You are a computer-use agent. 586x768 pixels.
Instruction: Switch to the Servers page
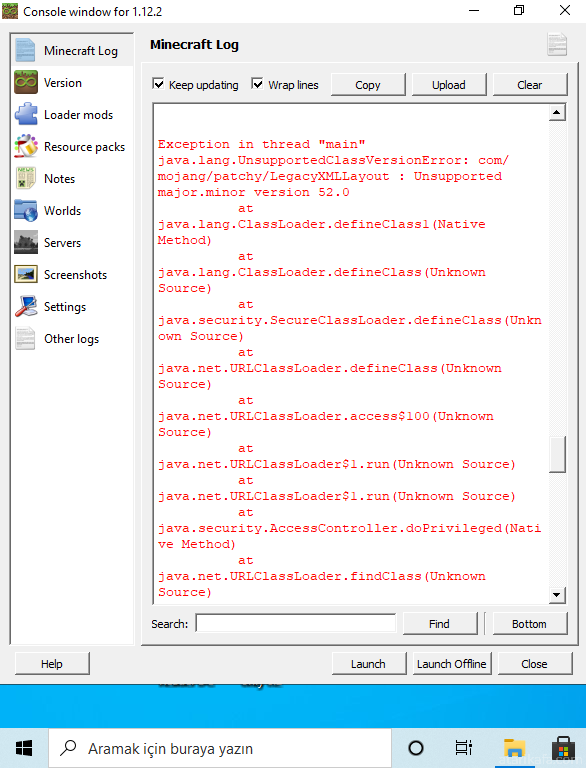tap(73, 242)
